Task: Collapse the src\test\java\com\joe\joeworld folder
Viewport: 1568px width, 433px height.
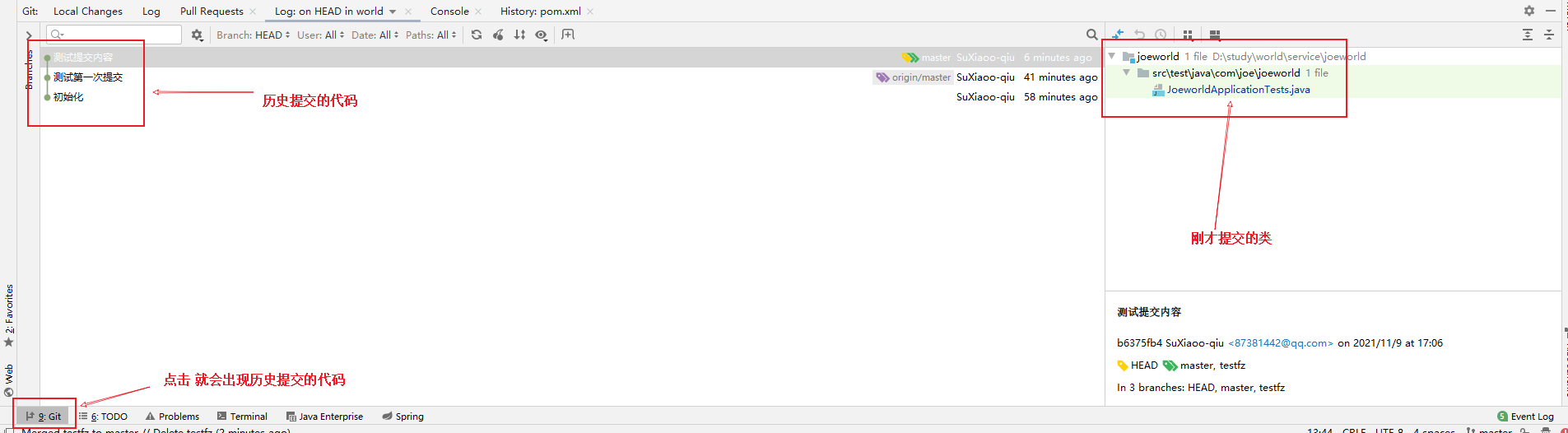Action: 1127,72
